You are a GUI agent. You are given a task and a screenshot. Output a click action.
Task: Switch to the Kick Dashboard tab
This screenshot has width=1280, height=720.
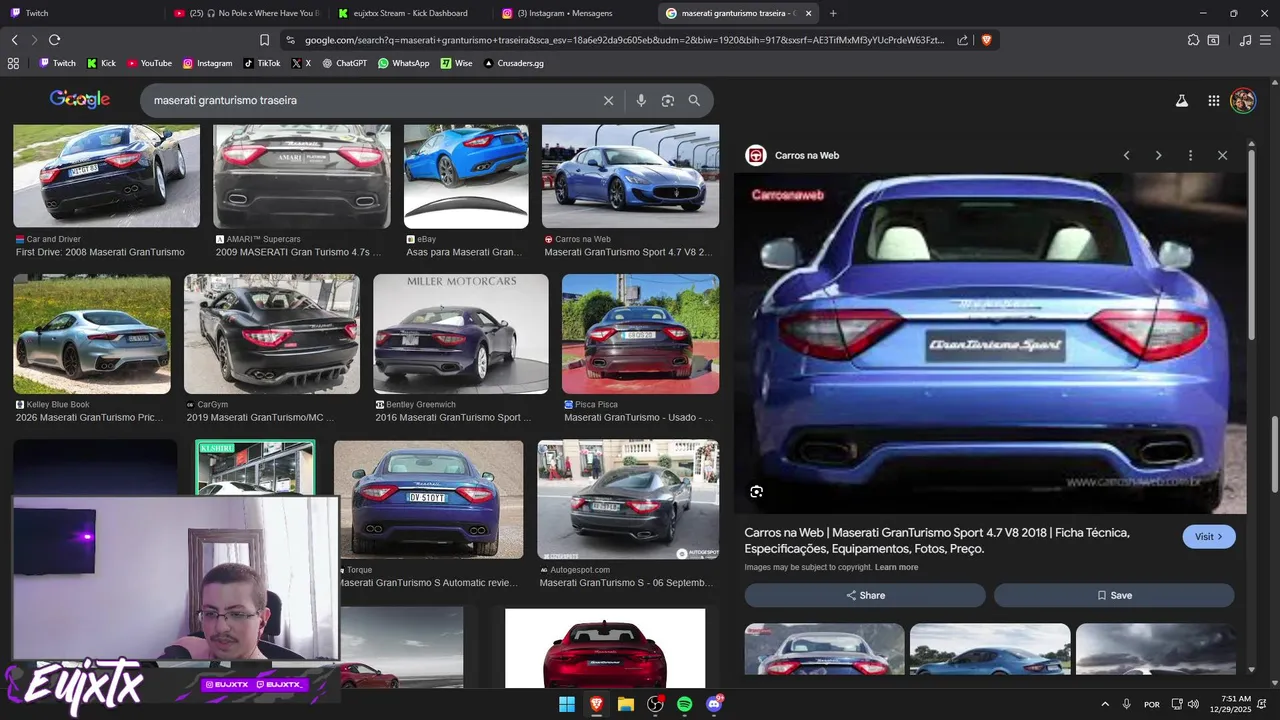pos(412,13)
